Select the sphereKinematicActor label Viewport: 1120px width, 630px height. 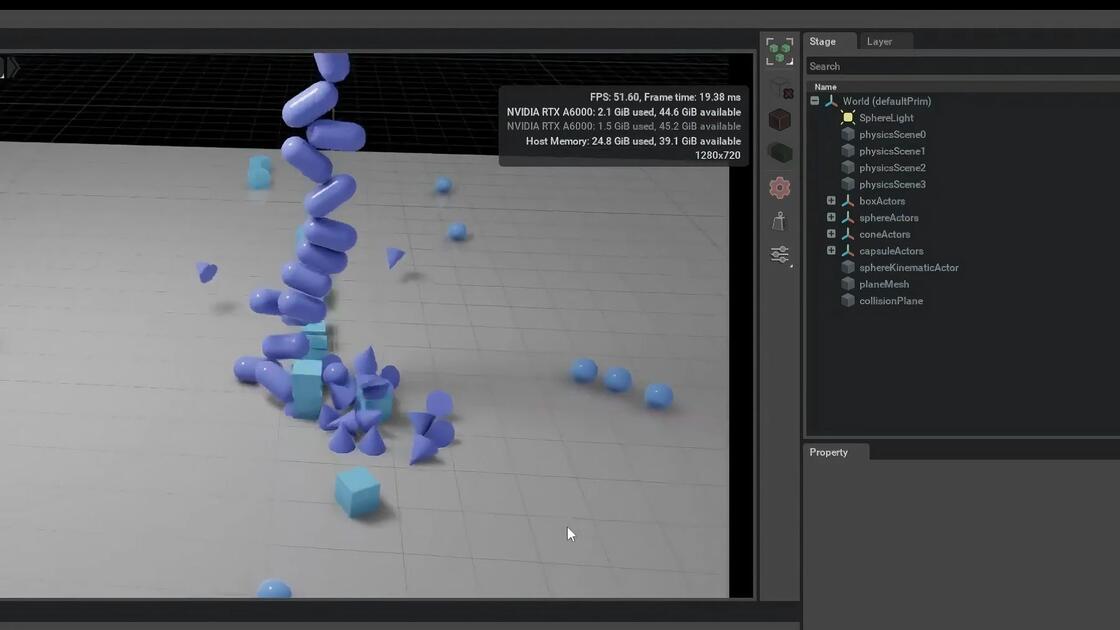point(909,267)
